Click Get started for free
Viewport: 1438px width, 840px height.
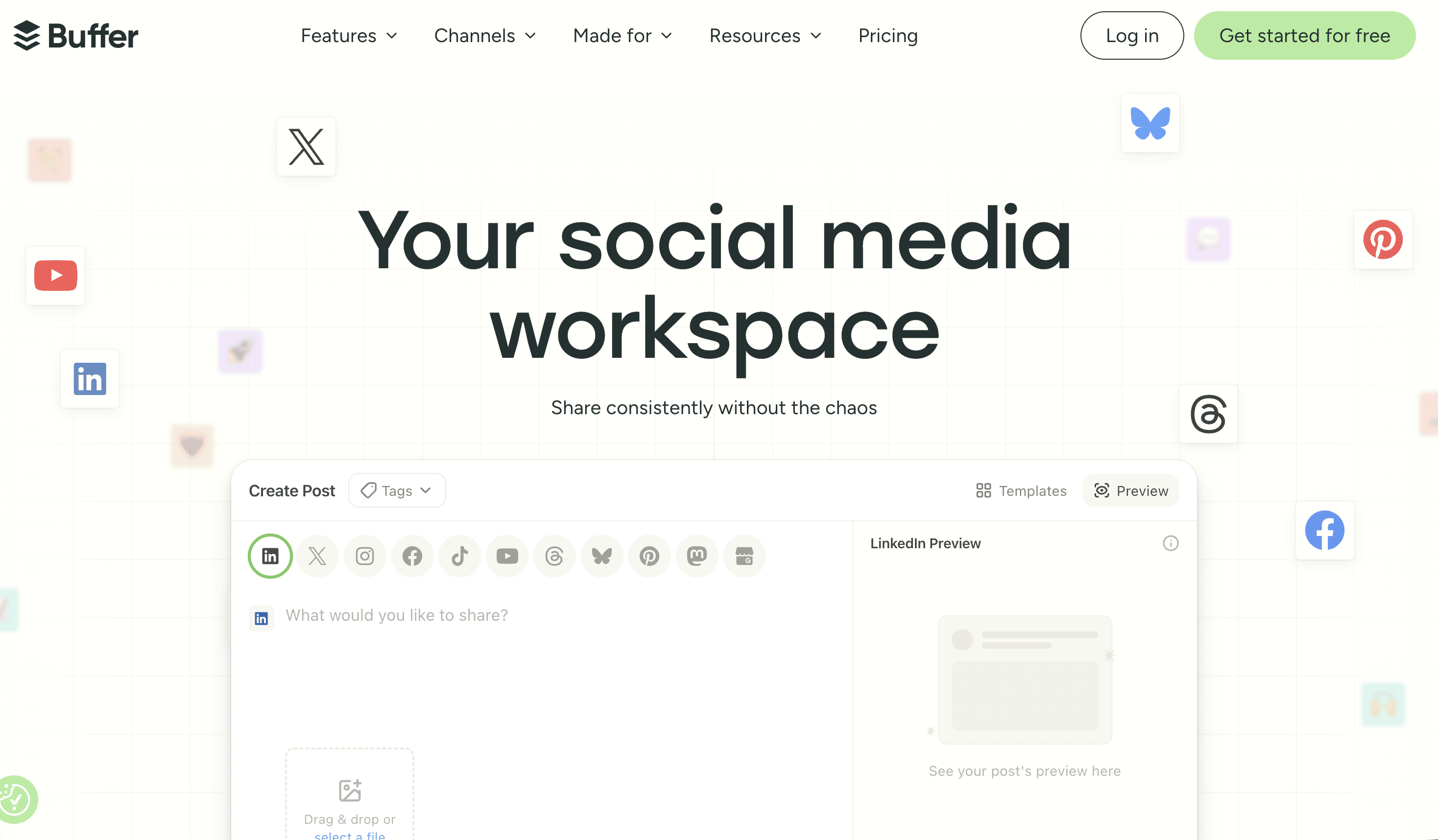pos(1304,35)
